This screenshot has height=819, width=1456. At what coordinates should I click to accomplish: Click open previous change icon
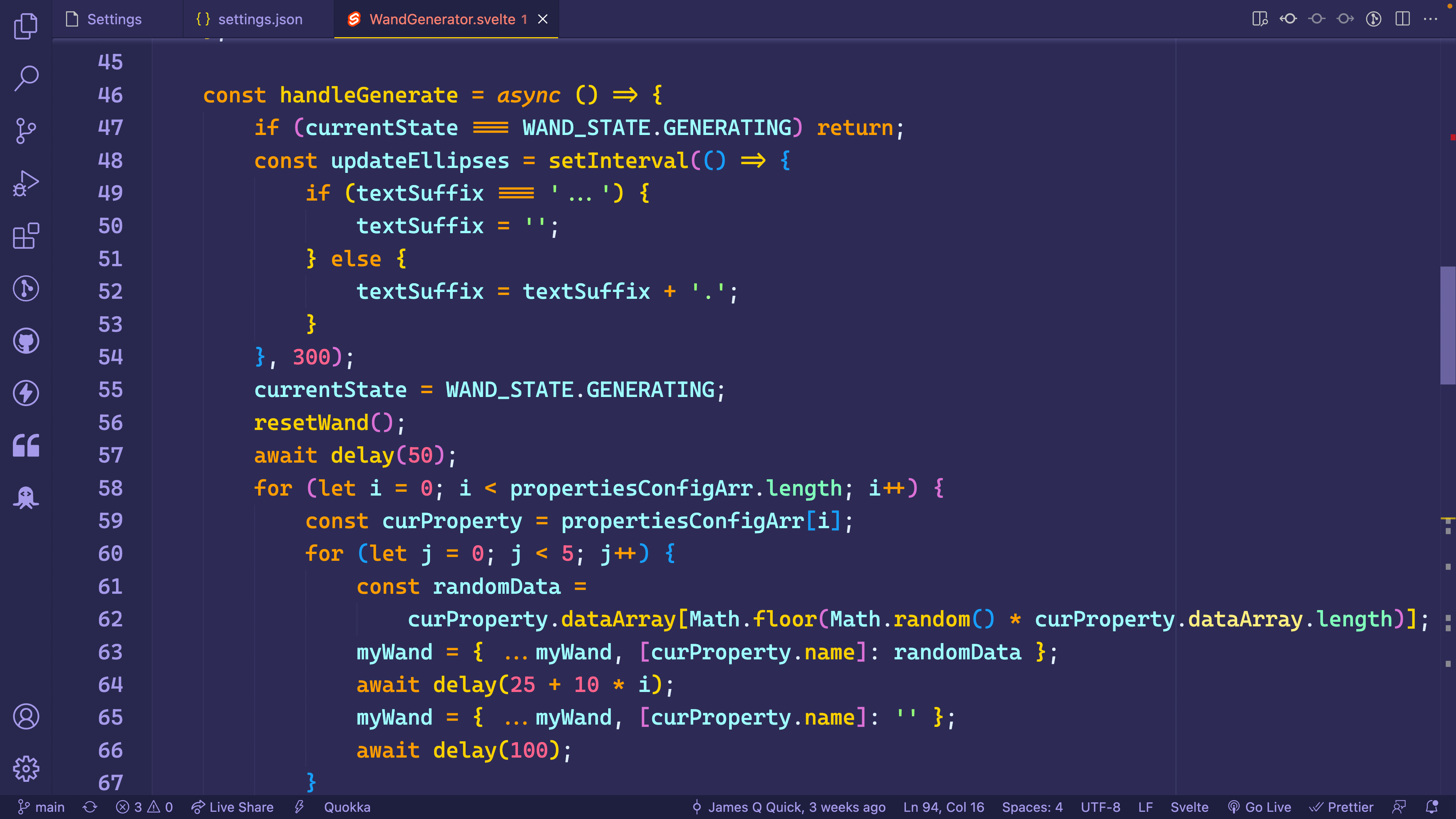1289,19
